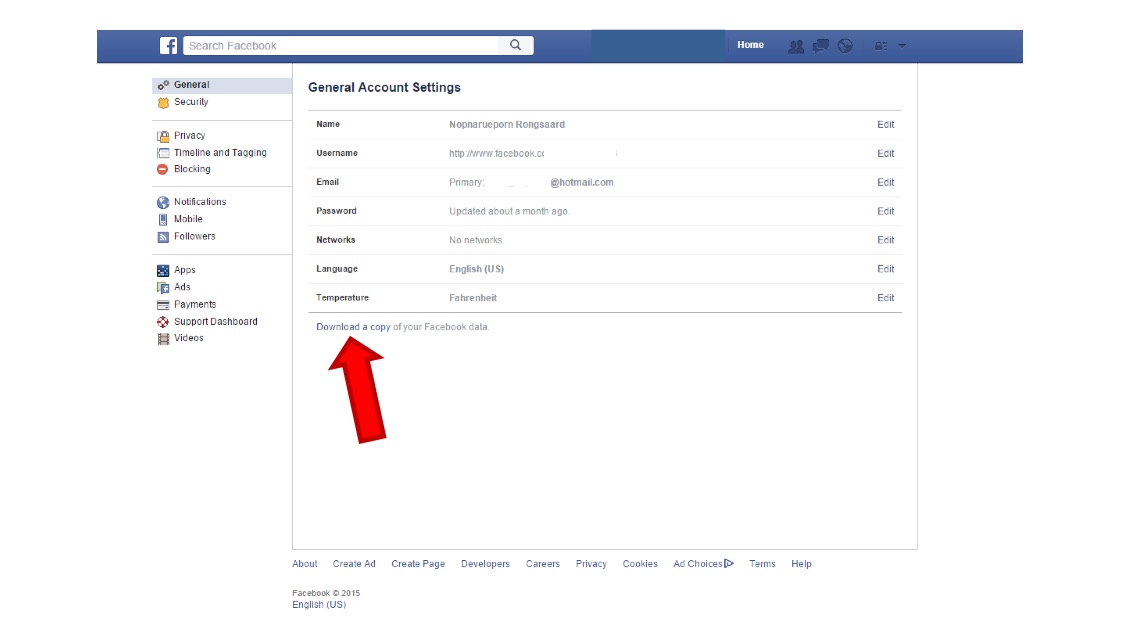Click the Videos filmstrip icon in sidebar

click(163, 338)
